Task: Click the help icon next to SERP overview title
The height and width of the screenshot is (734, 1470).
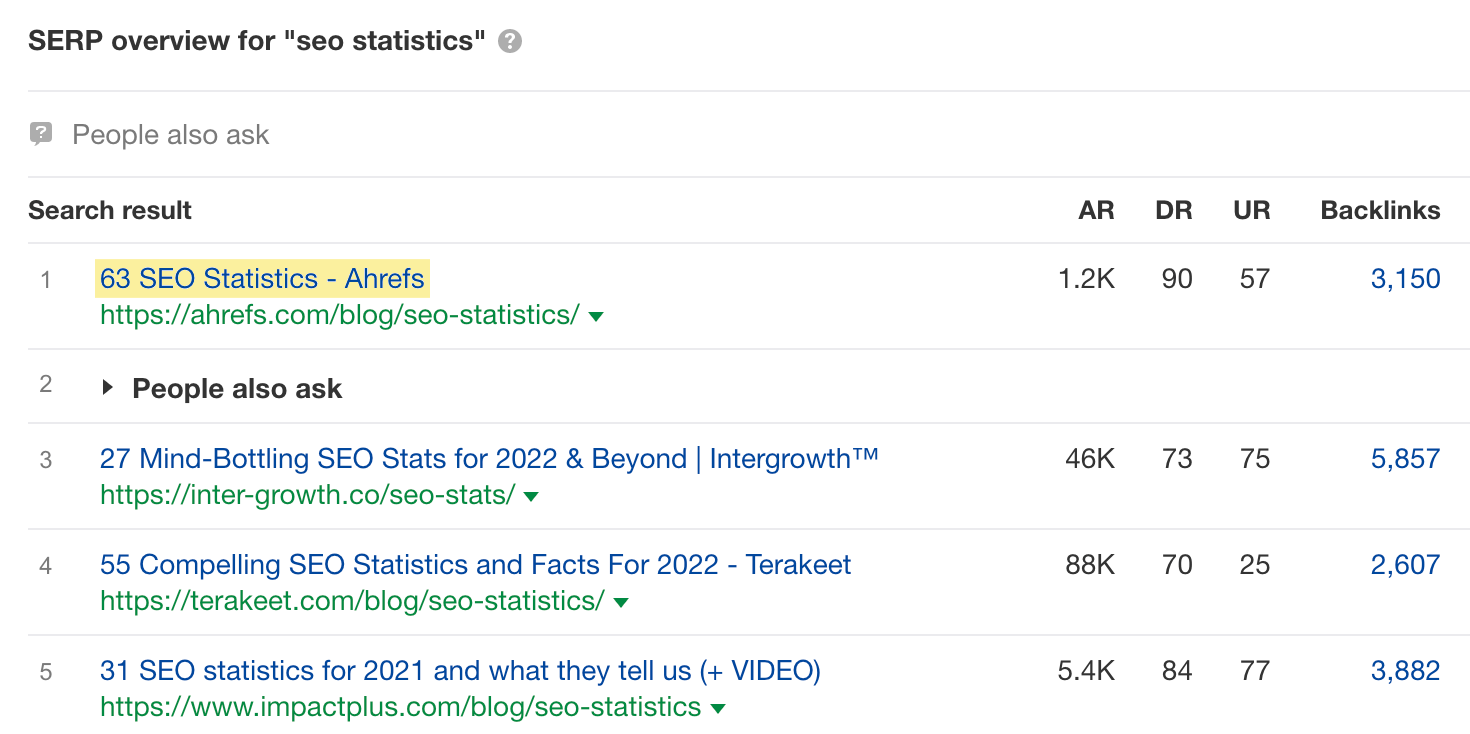Action: pos(509,42)
